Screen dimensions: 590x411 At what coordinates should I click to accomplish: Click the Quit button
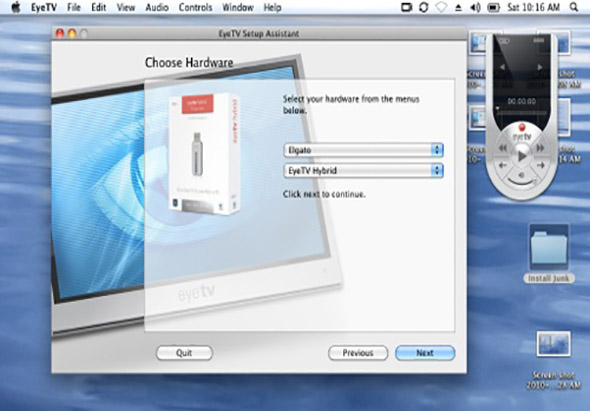pos(184,353)
